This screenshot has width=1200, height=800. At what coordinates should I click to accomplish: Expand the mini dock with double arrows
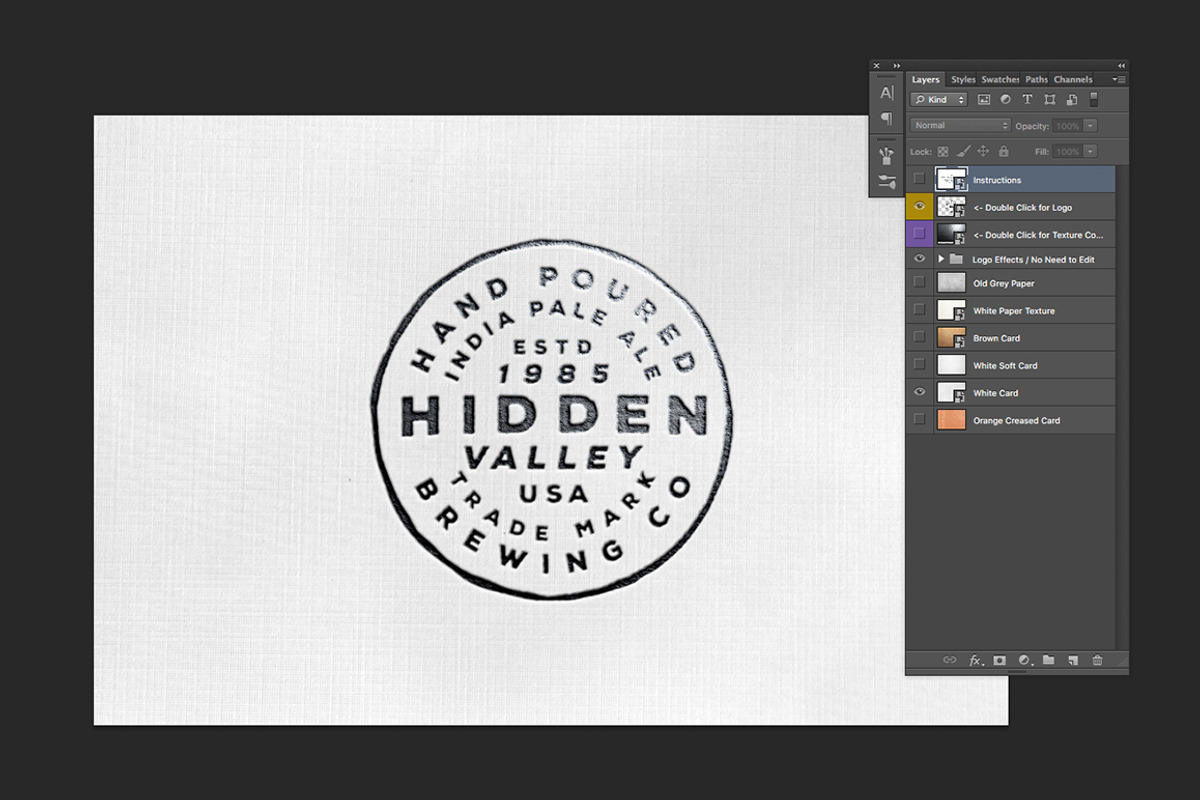[897, 65]
